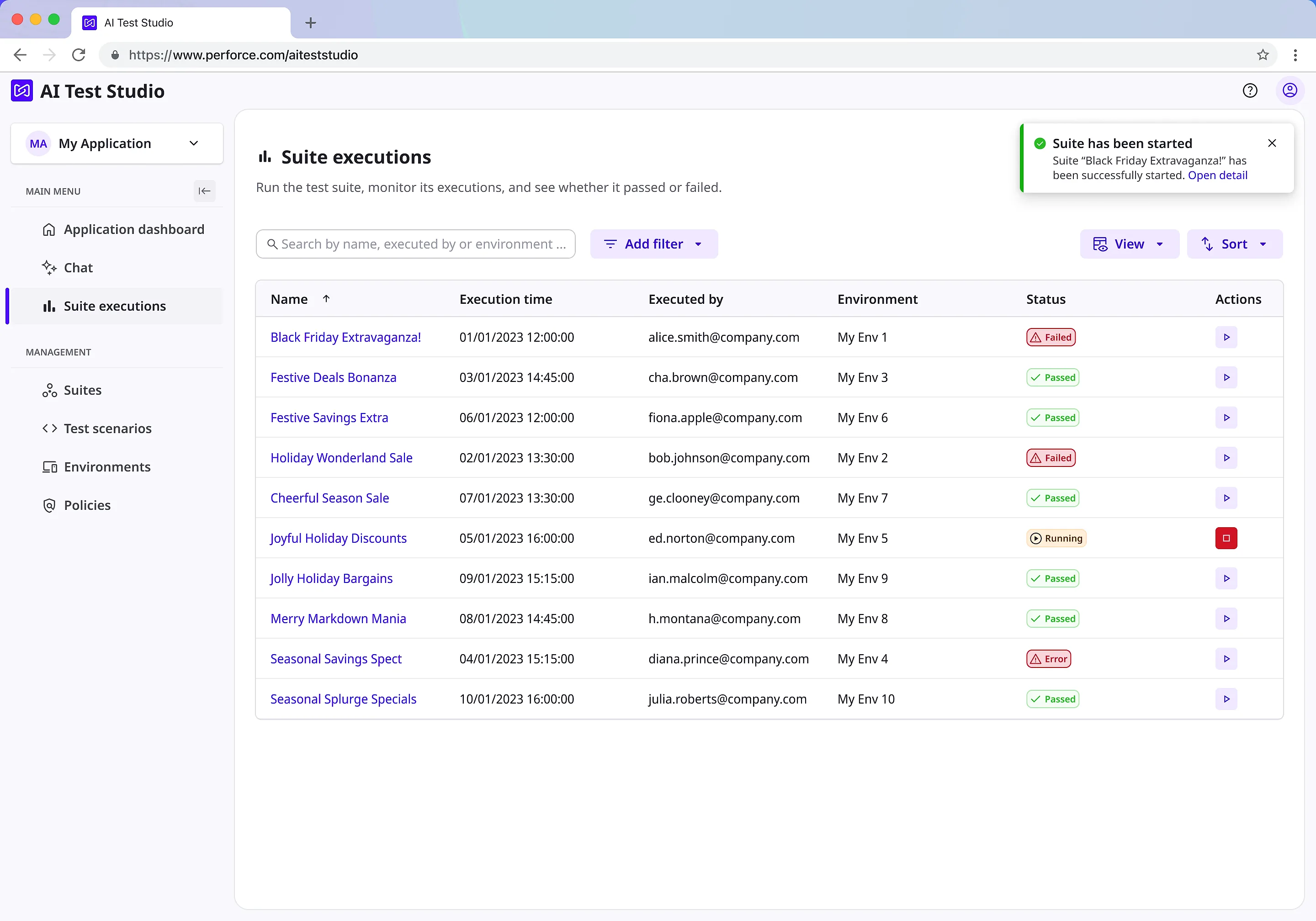Open the Festive Savings Extra link
This screenshot has width=1316, height=921.
point(329,417)
